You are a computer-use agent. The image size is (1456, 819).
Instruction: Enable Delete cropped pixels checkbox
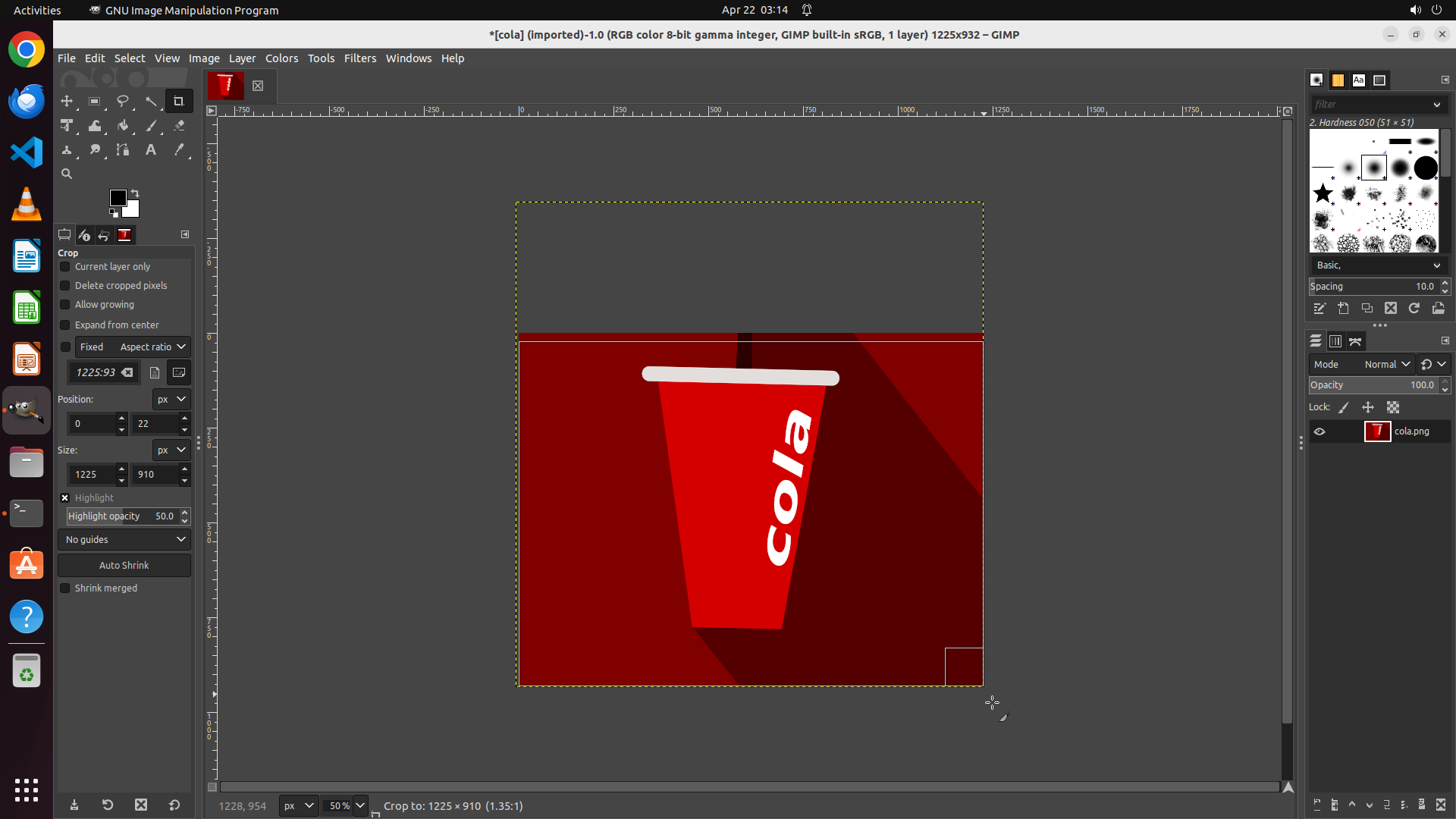[x=65, y=286]
